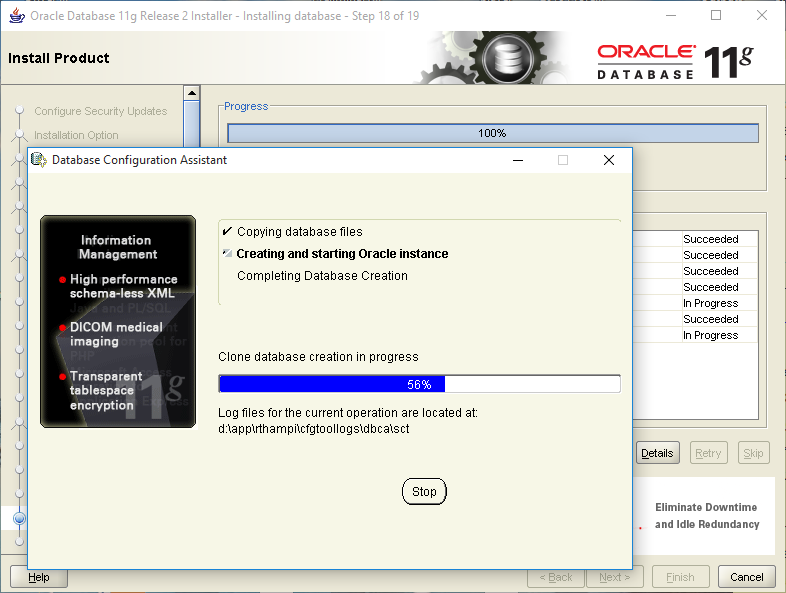Open Details in the installer window

(x=657, y=453)
